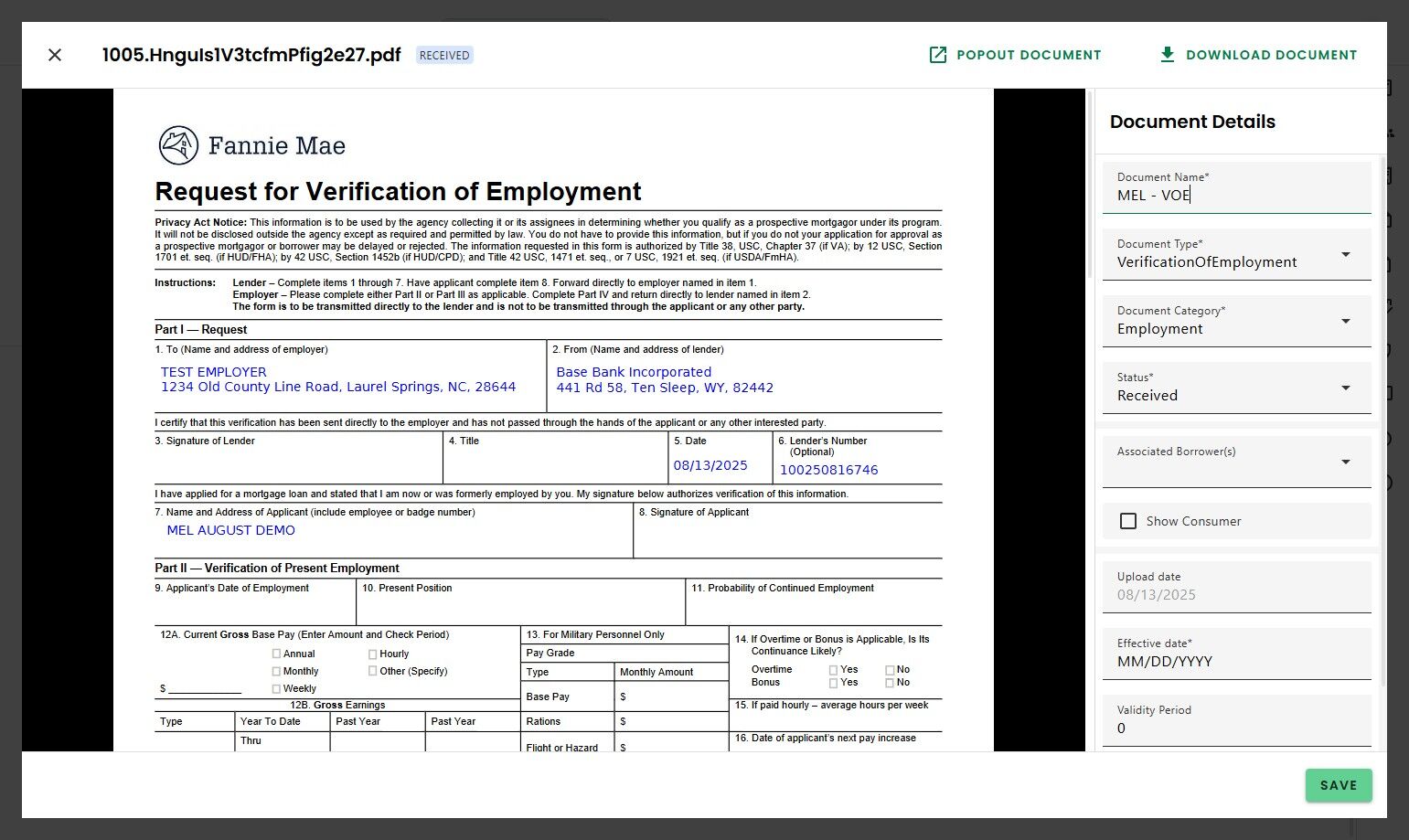Check the Other (Specify) box
The width and height of the screenshot is (1409, 840).
point(372,671)
